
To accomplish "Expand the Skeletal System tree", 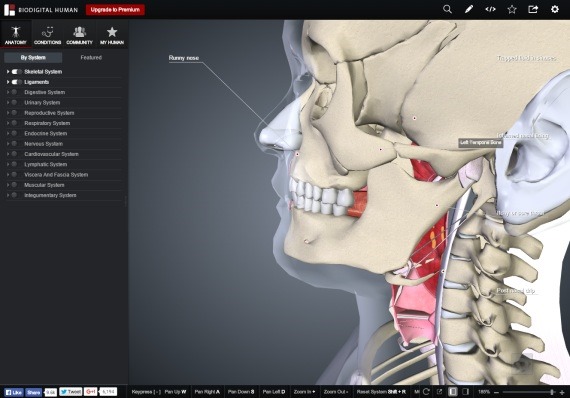I will click(x=8, y=72).
